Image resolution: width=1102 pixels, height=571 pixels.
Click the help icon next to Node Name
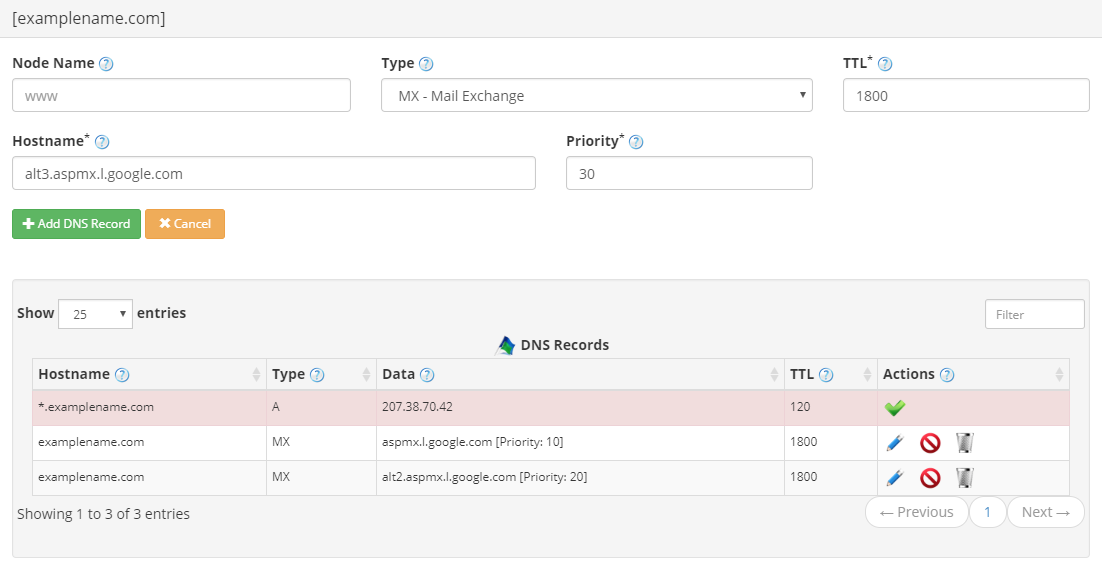click(x=106, y=64)
